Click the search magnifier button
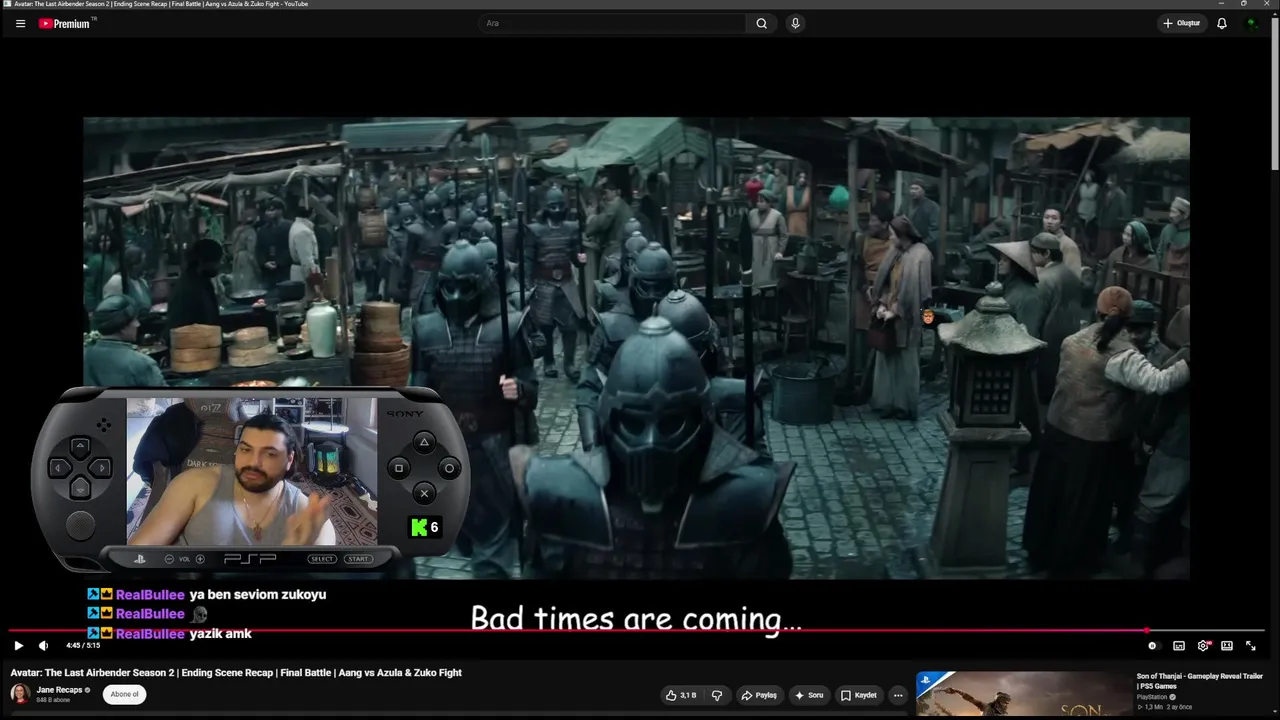 click(x=761, y=23)
